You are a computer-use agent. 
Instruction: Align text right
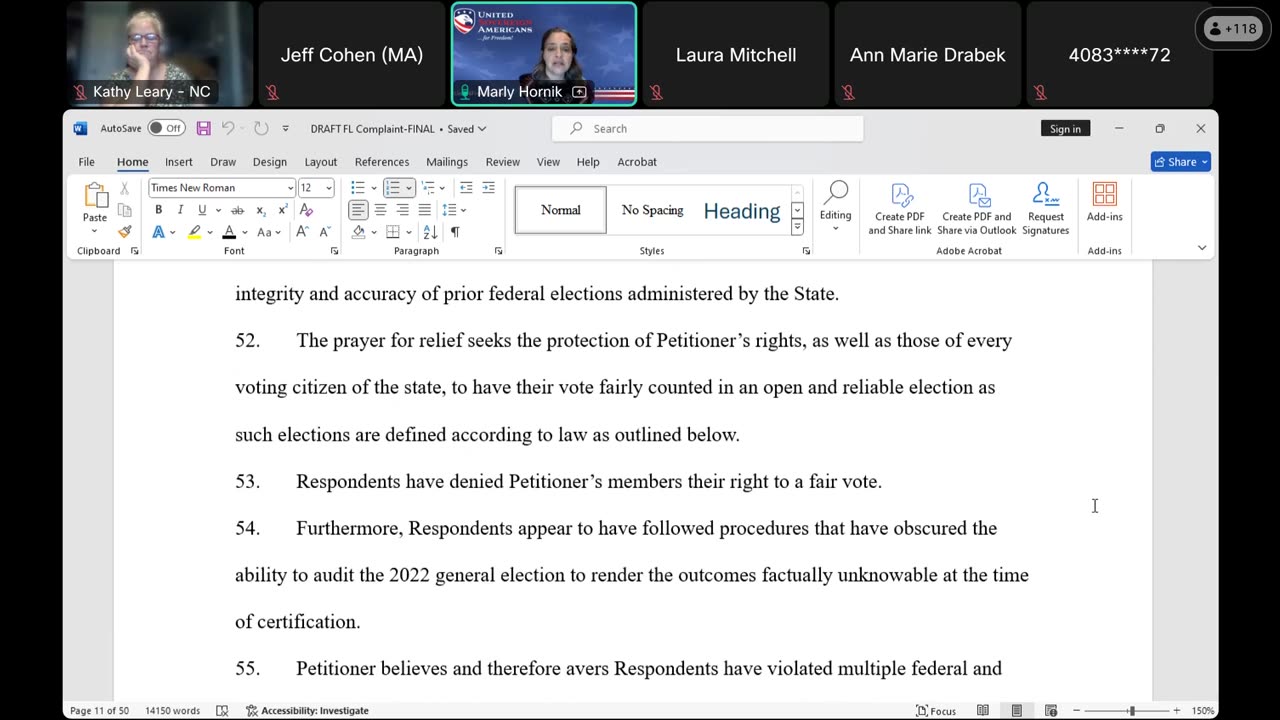pyautogui.click(x=402, y=210)
